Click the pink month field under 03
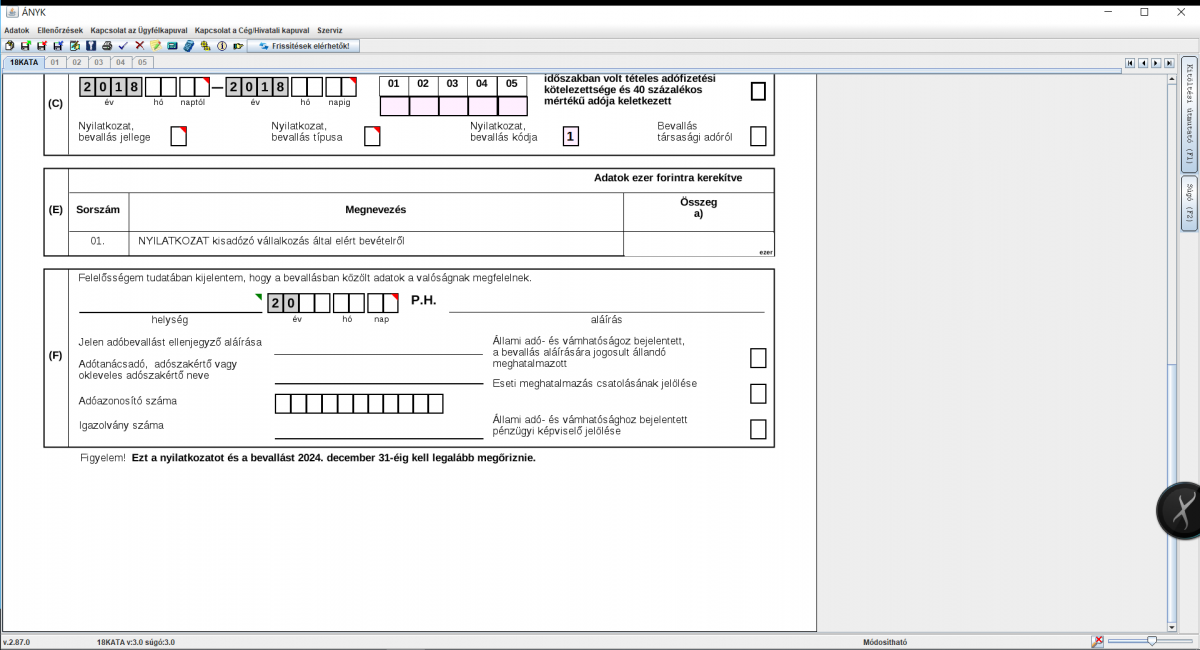This screenshot has width=1200, height=650. (453, 106)
